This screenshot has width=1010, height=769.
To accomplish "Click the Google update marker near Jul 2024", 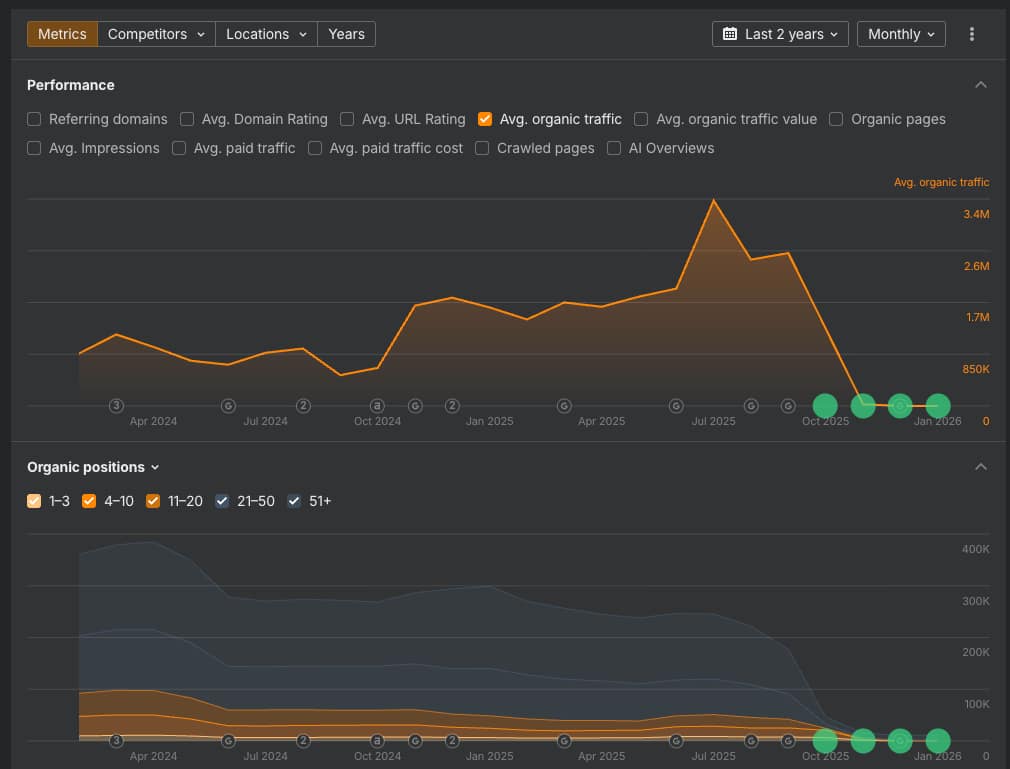I will click(228, 406).
